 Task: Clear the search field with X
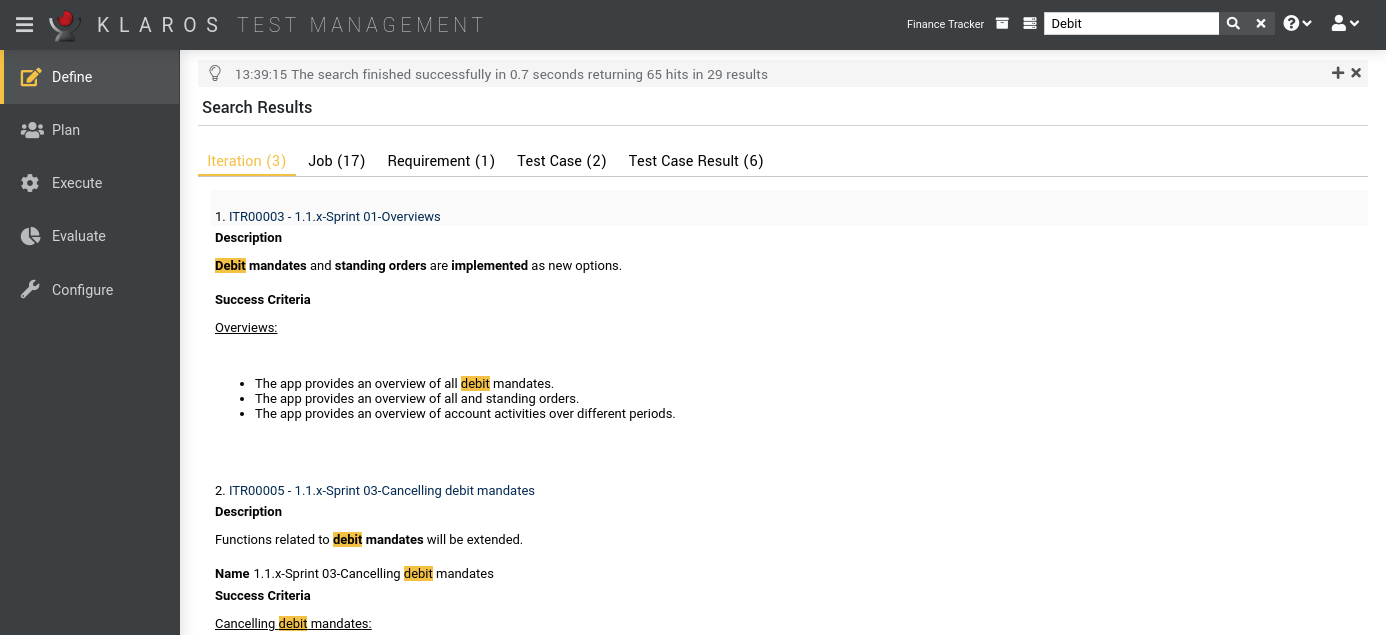click(1261, 24)
